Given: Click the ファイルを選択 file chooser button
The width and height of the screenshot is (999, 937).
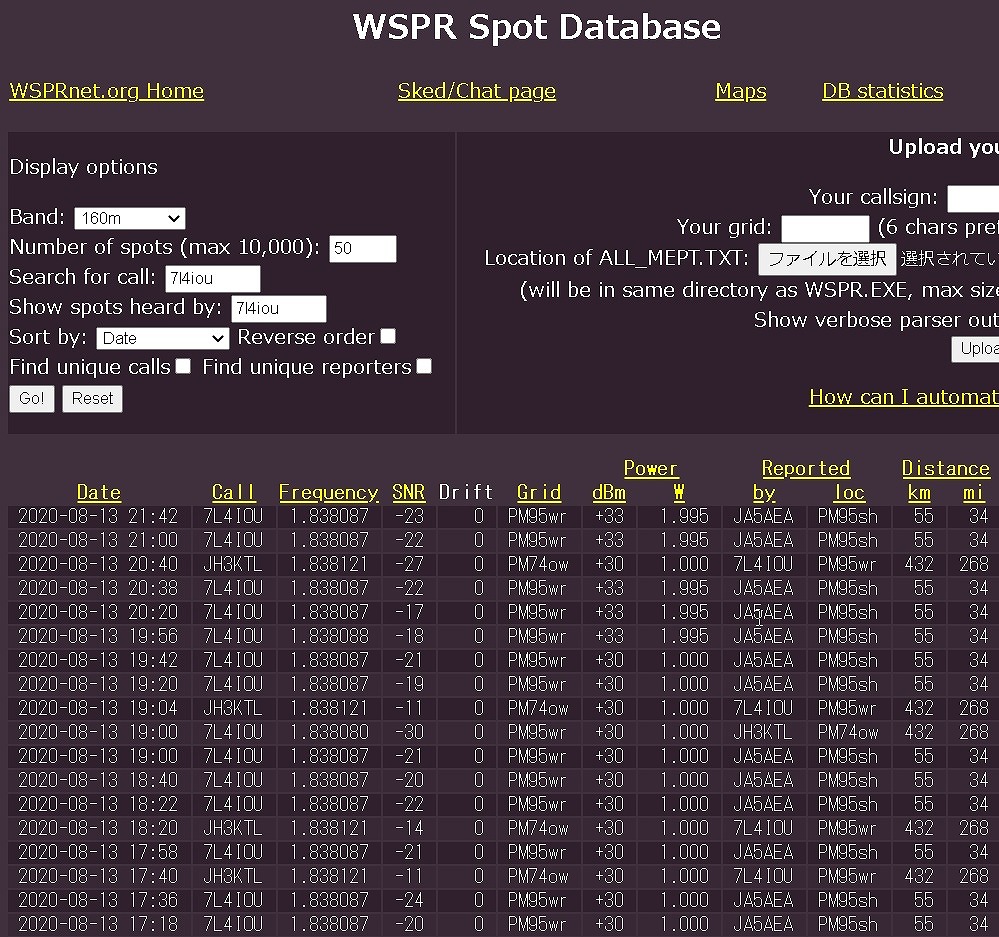Looking at the screenshot, I should coord(827,259).
